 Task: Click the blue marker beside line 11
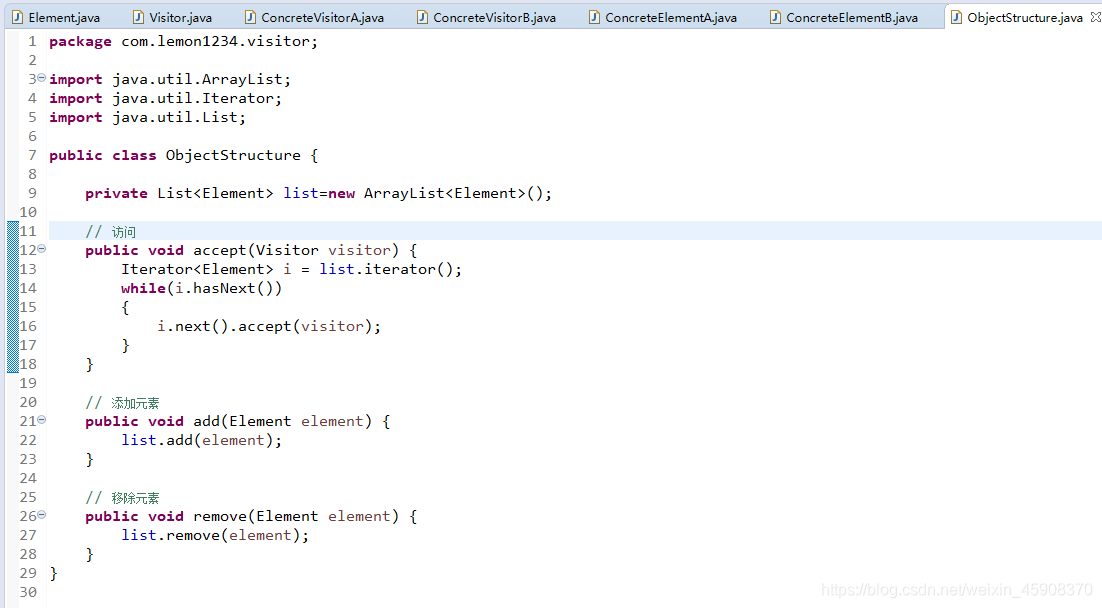15,231
